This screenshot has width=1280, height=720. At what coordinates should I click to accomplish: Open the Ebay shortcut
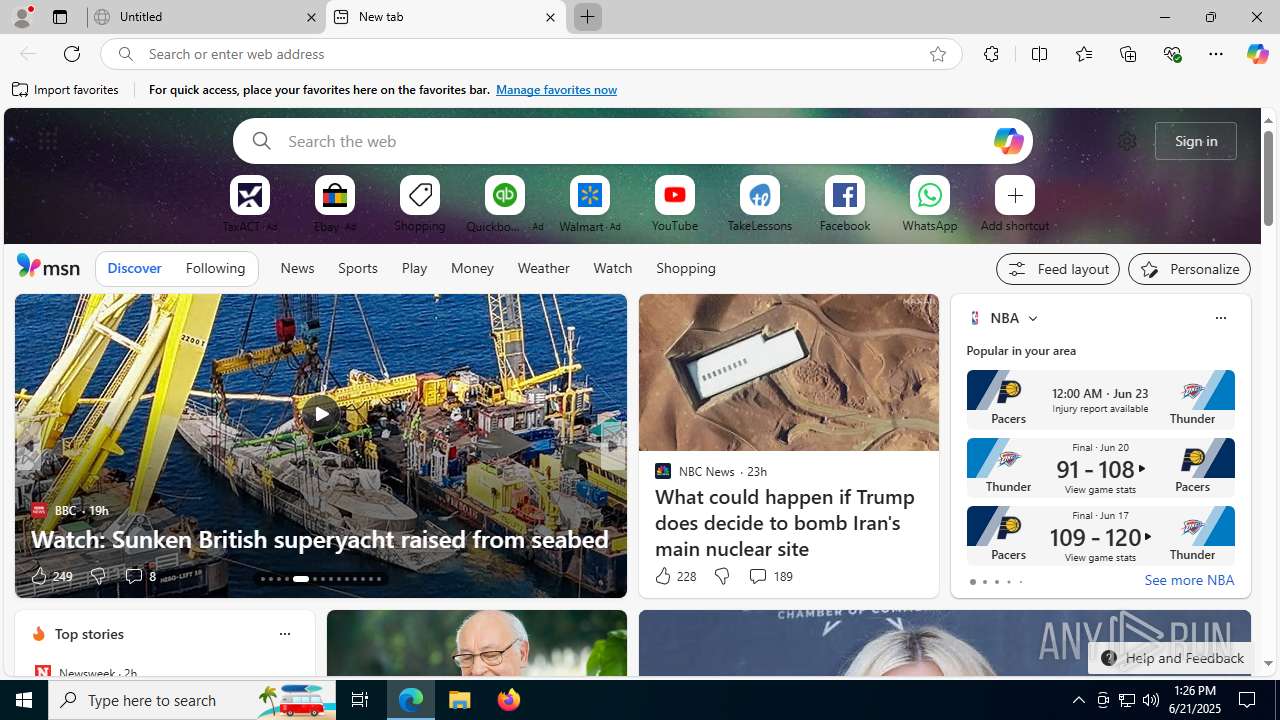click(x=335, y=203)
